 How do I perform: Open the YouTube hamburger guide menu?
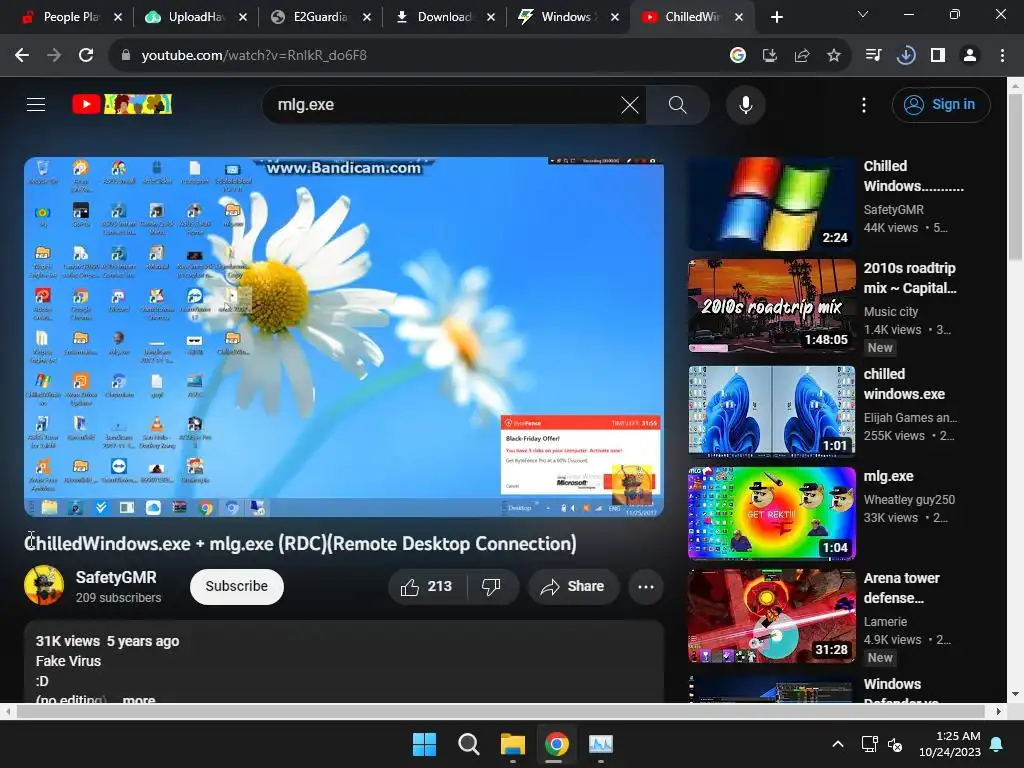tap(36, 104)
